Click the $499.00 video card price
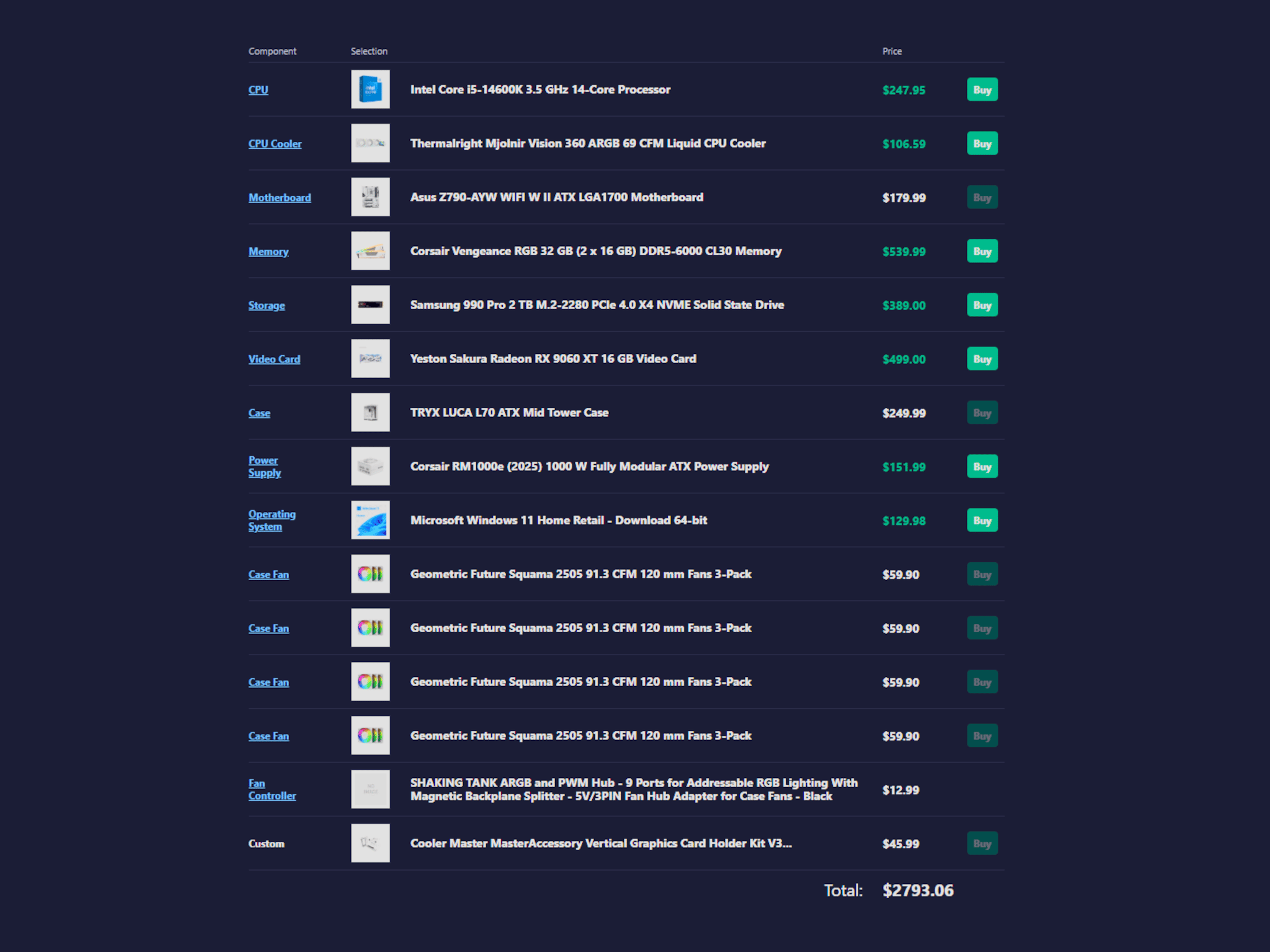The image size is (1270, 952). point(904,359)
